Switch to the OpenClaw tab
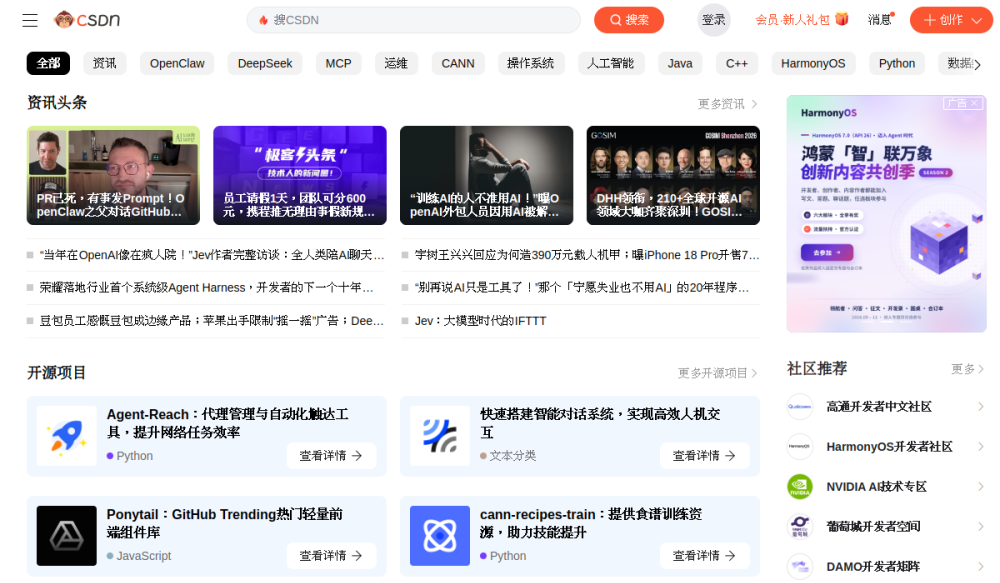The image size is (1000, 583). tap(177, 63)
